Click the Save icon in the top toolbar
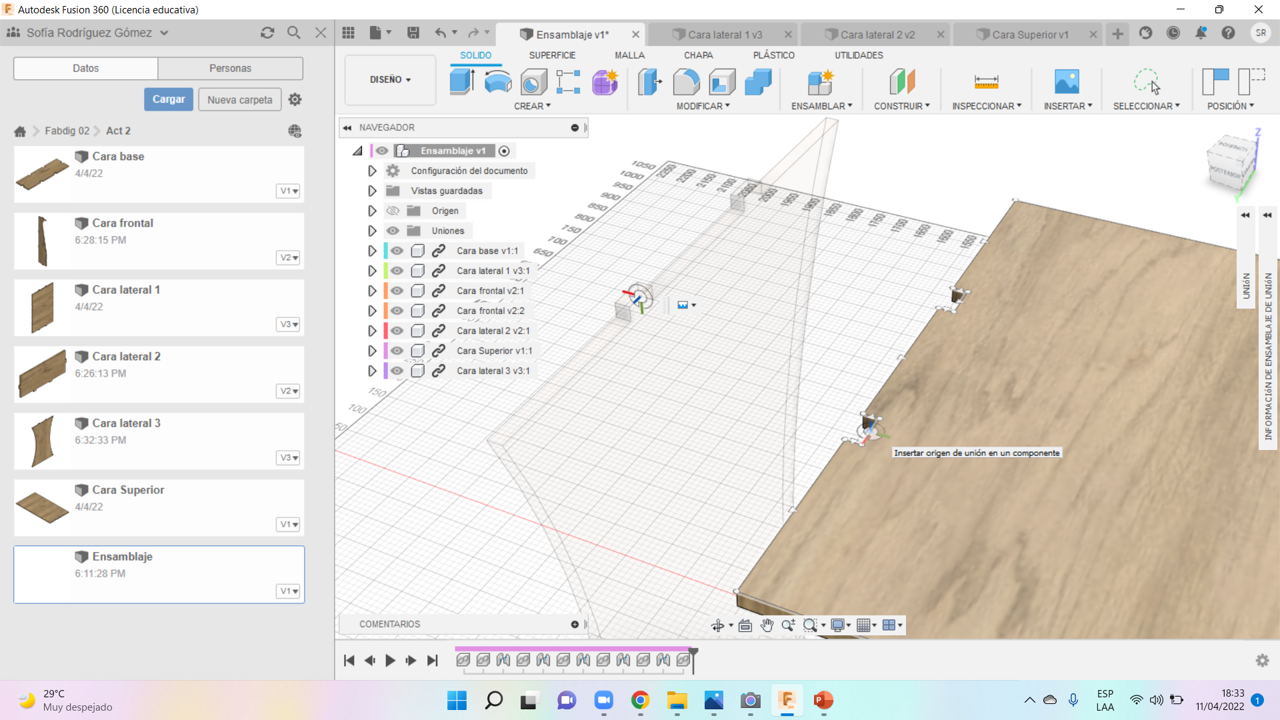Image resolution: width=1280 pixels, height=720 pixels. click(x=413, y=33)
